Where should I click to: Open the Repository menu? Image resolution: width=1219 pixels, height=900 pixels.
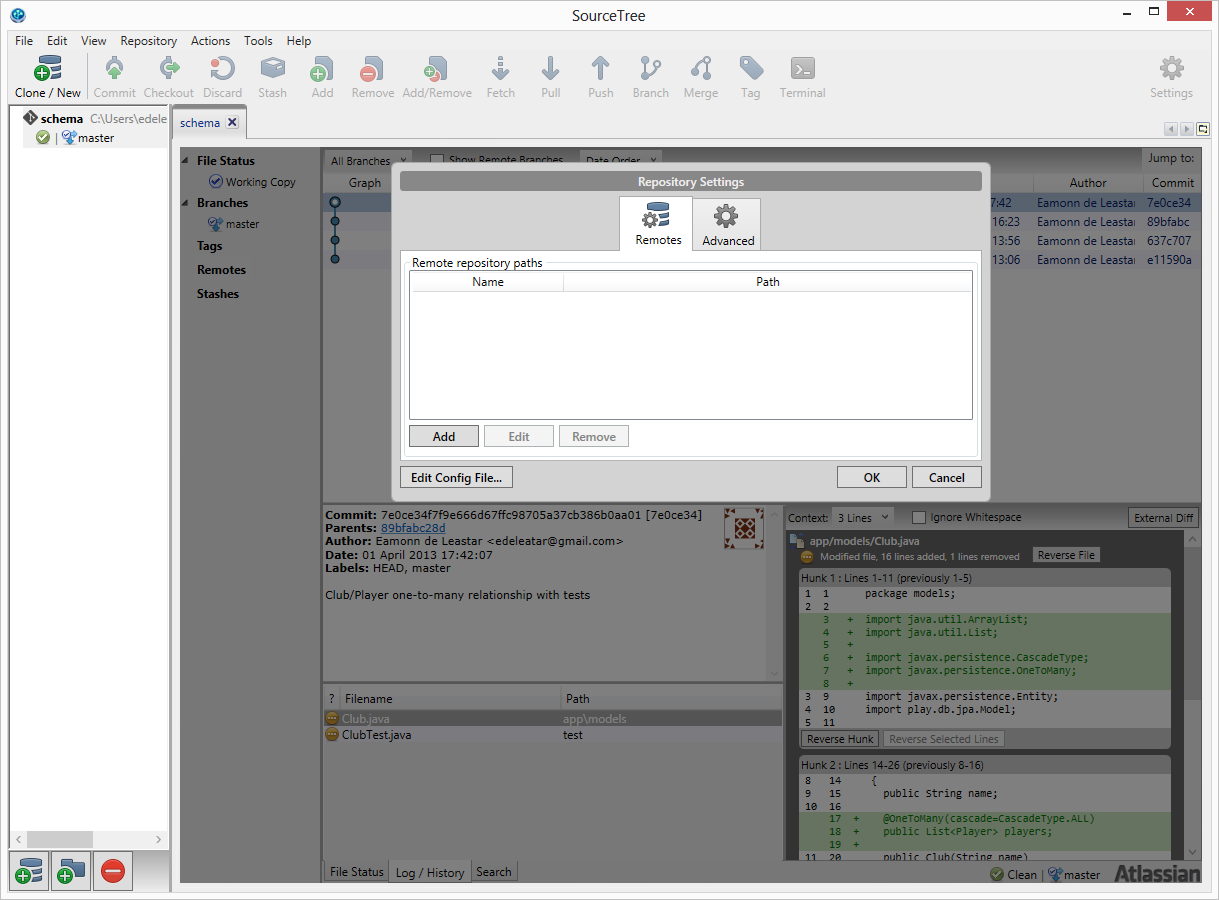149,41
